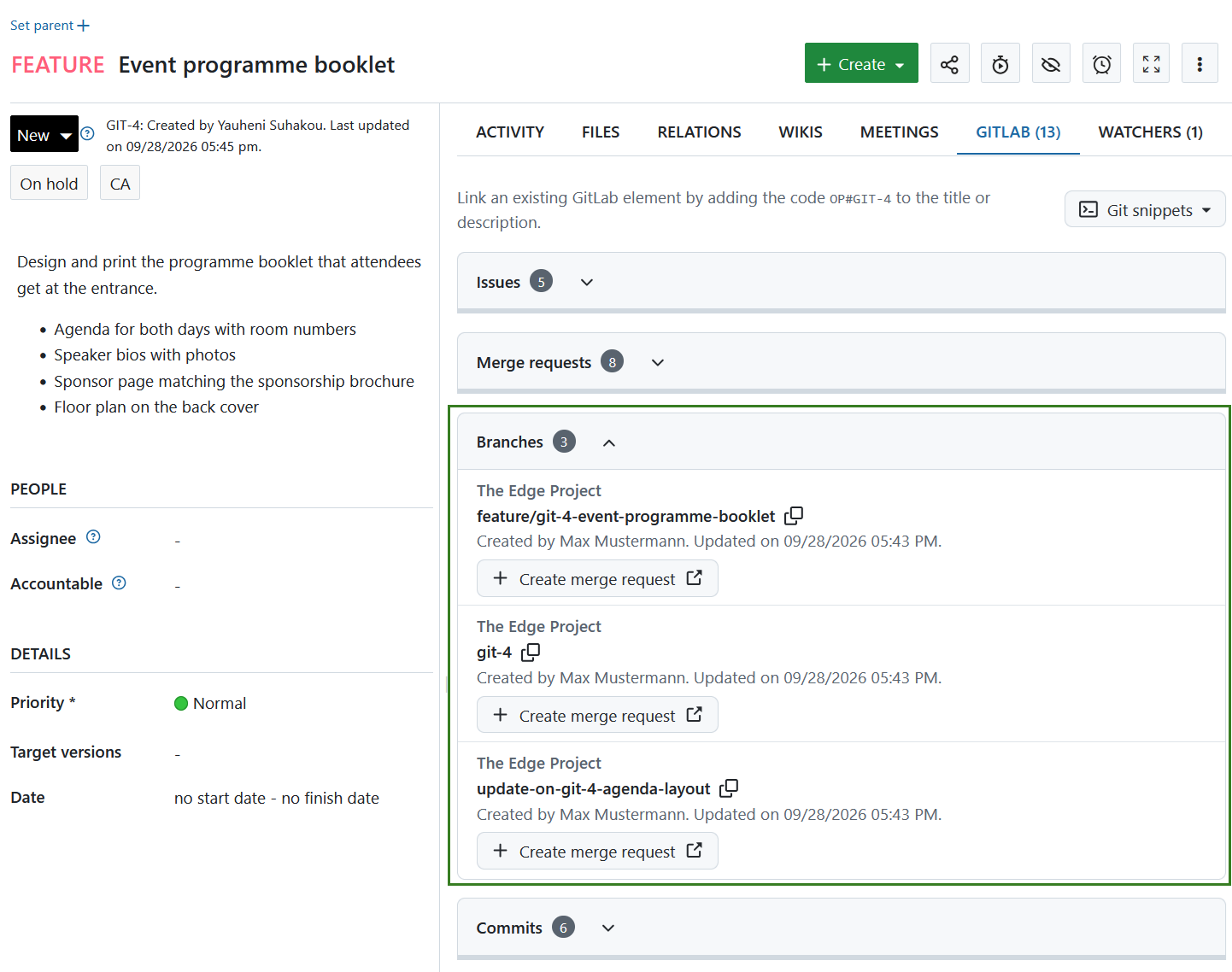Click the plus icon beside Set parent
1232x972 pixels.
tap(83, 26)
